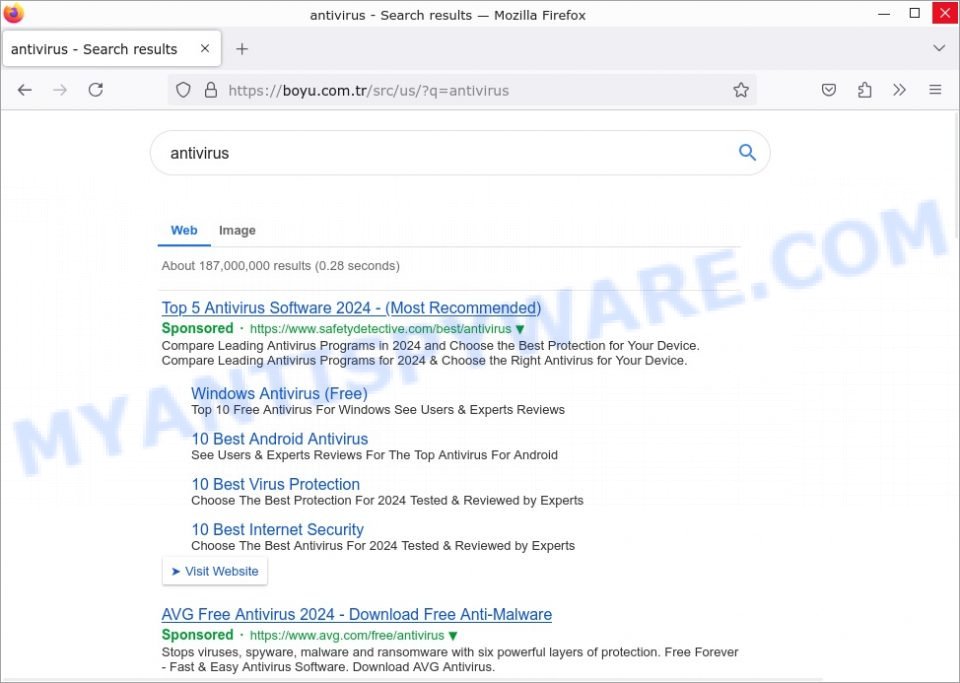Open 10 Best Virus Protection sitelink
The width and height of the screenshot is (960, 683).
[276, 484]
